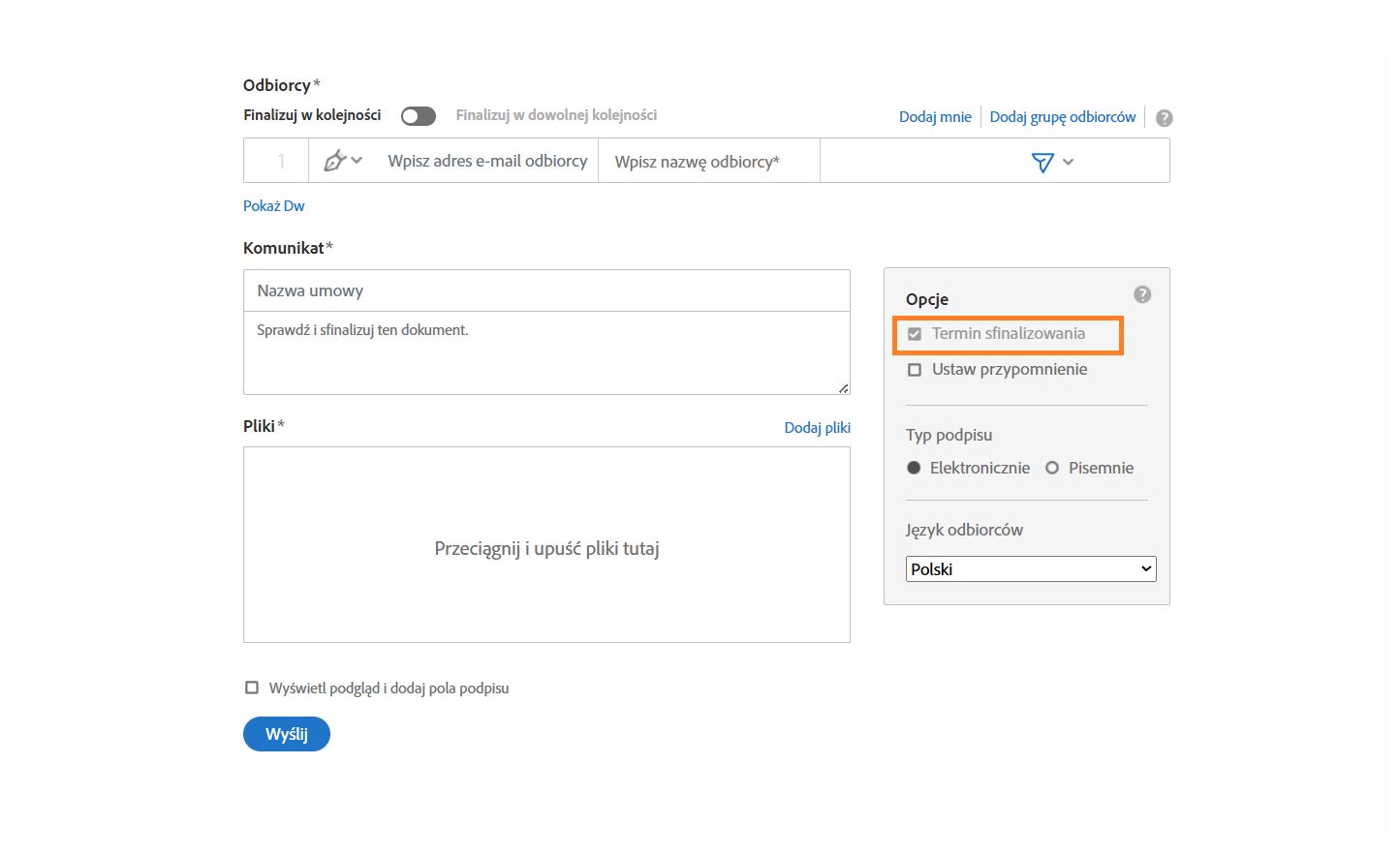Click the Dodaj pliki link

click(818, 427)
